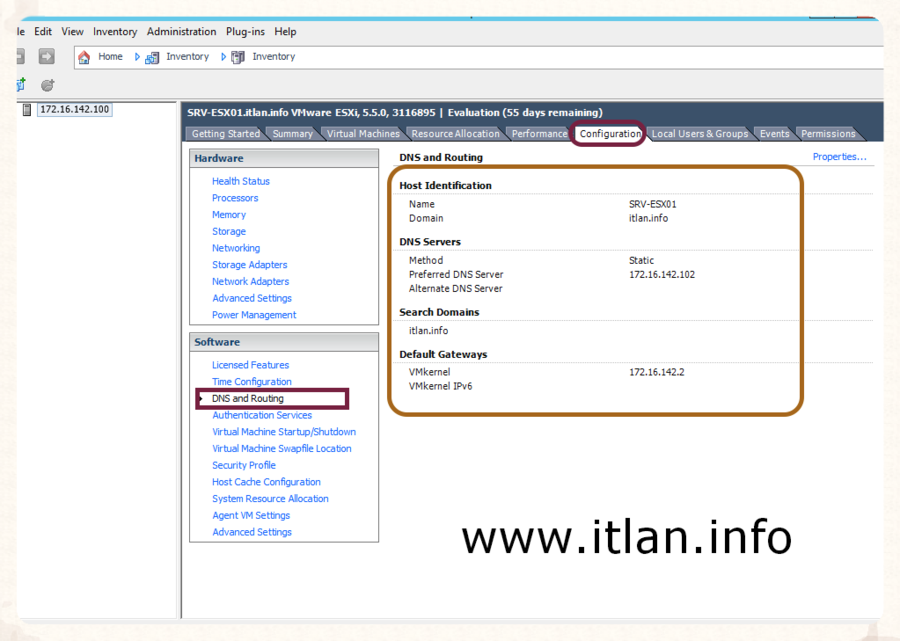Switch to the Virtual Machines tab
This screenshot has height=641, width=900.
[363, 134]
